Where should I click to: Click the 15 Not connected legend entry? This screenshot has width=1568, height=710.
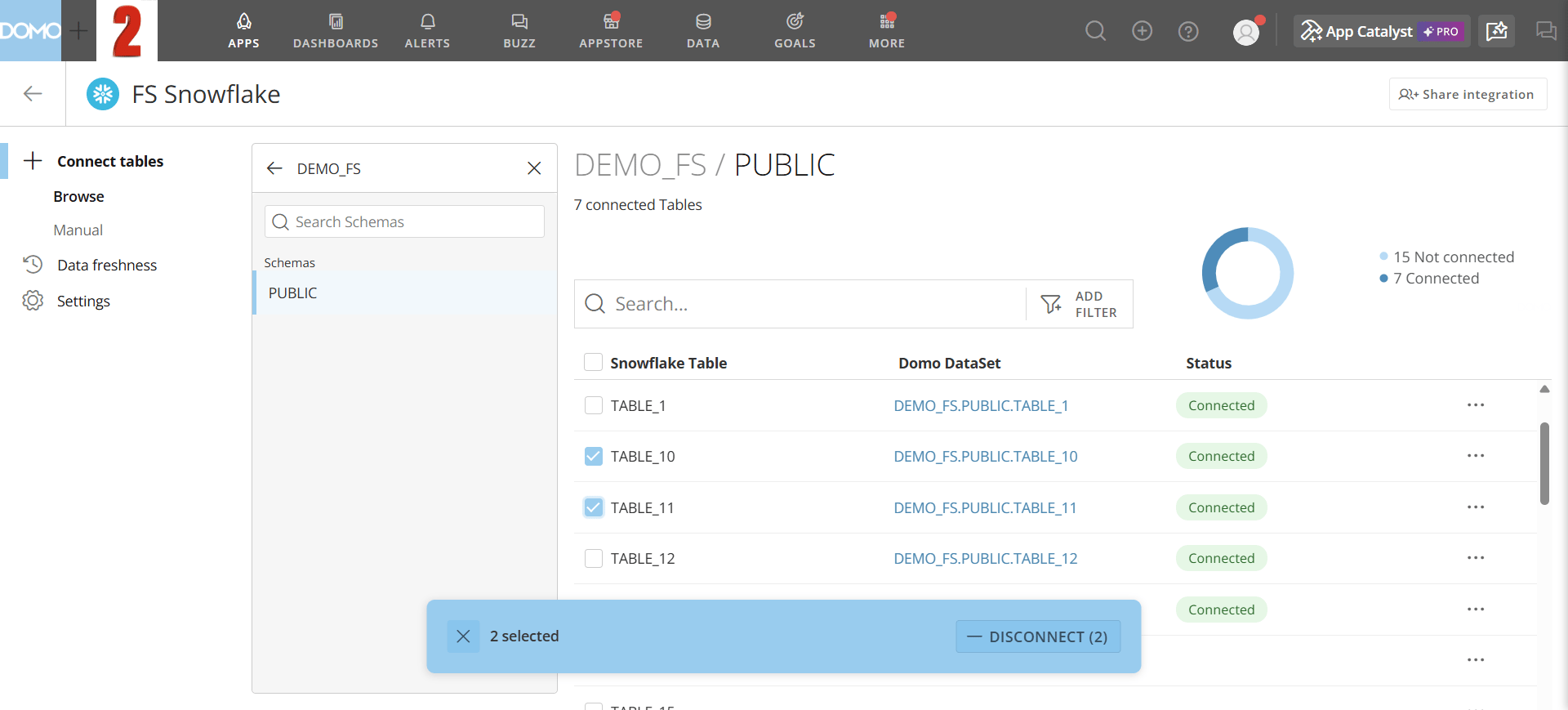point(1447,257)
